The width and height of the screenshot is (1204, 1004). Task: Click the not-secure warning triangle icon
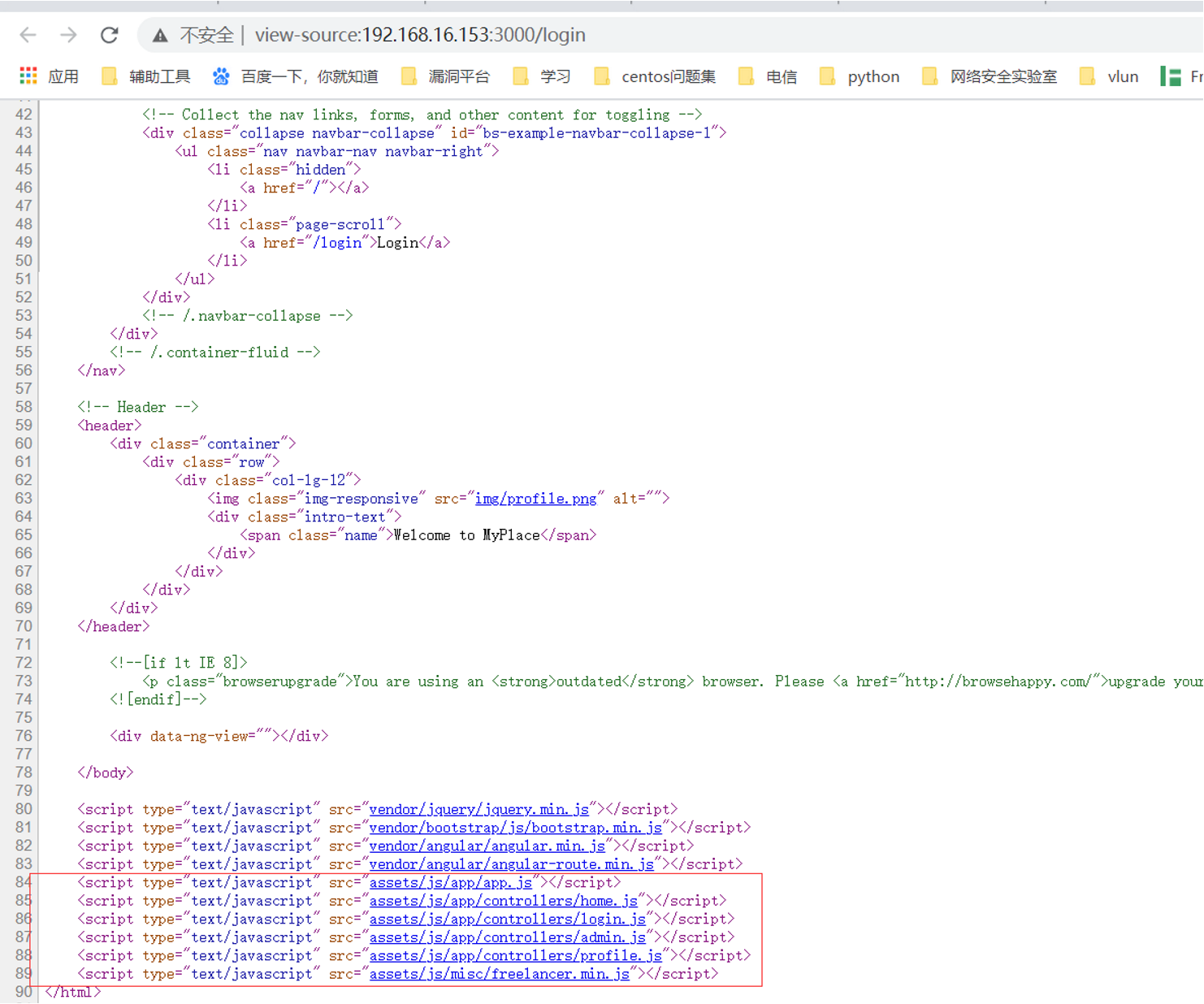[160, 35]
